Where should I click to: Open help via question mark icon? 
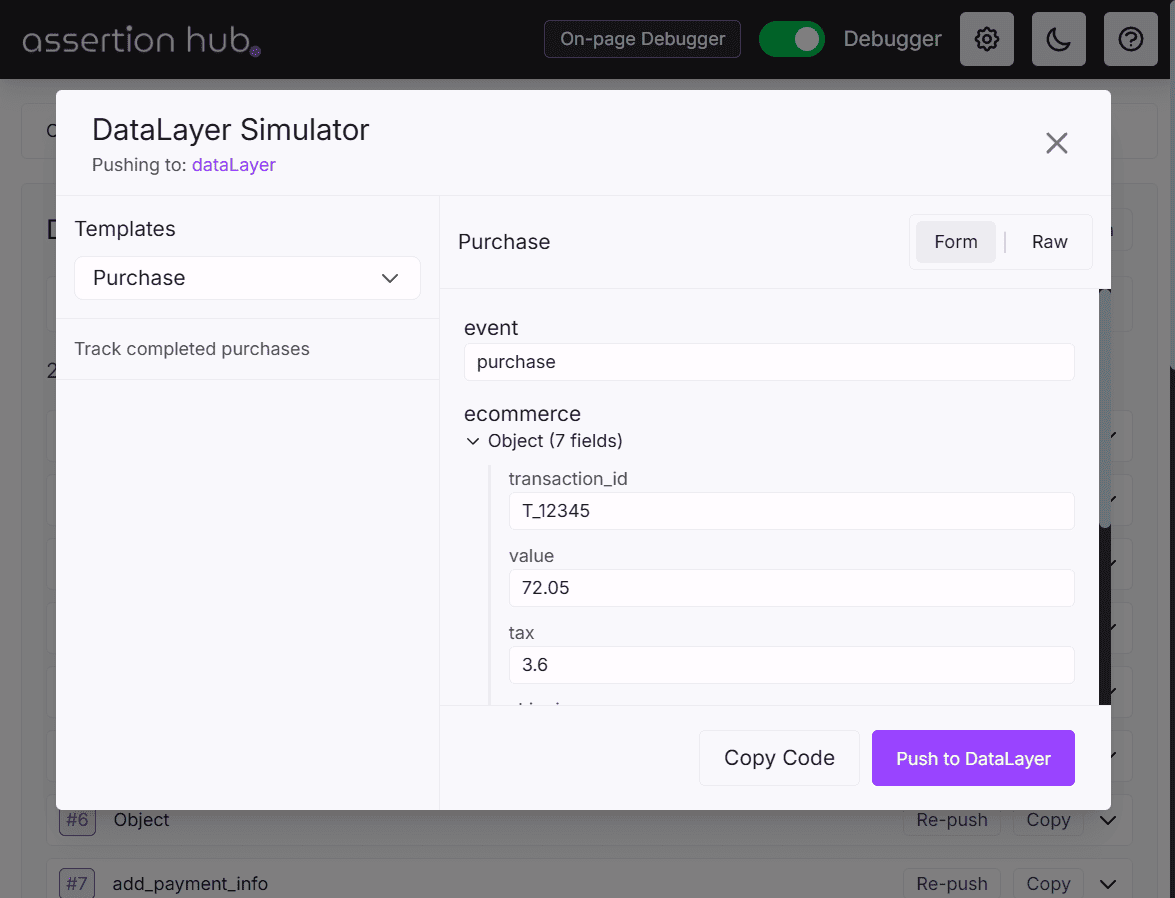pos(1130,39)
